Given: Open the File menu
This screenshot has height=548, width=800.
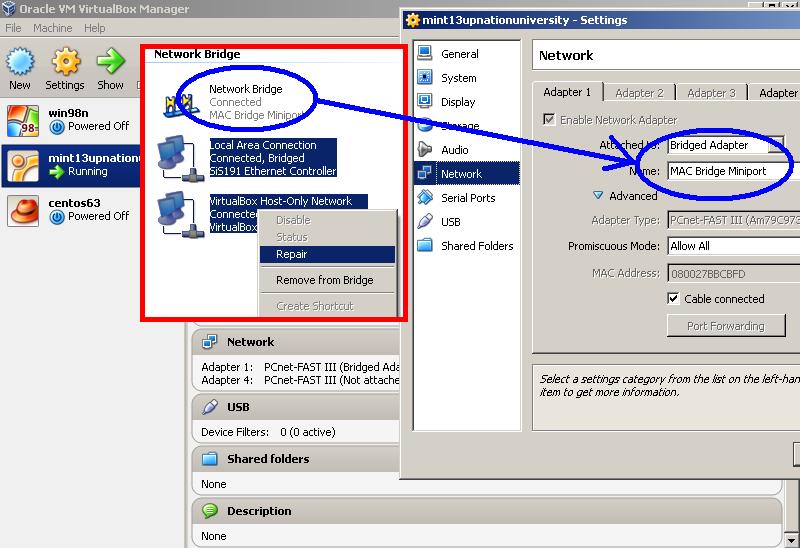Looking at the screenshot, I should [x=13, y=28].
